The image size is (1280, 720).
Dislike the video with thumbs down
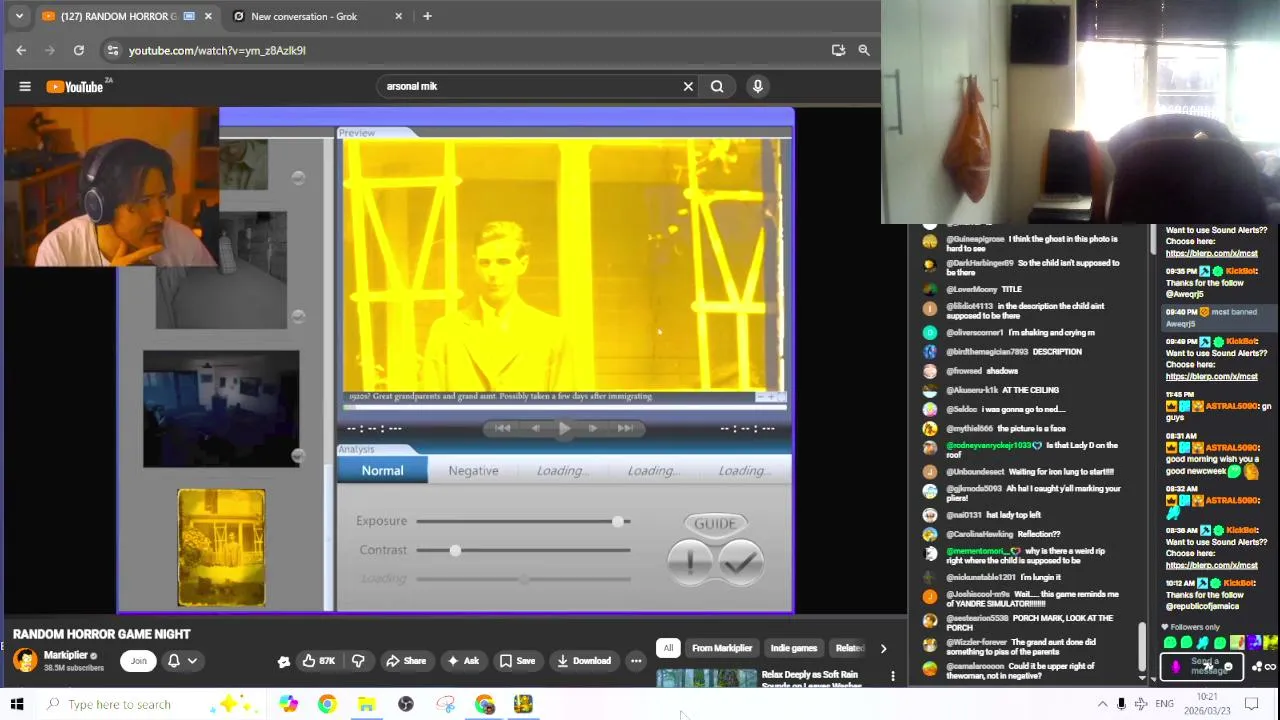358,660
